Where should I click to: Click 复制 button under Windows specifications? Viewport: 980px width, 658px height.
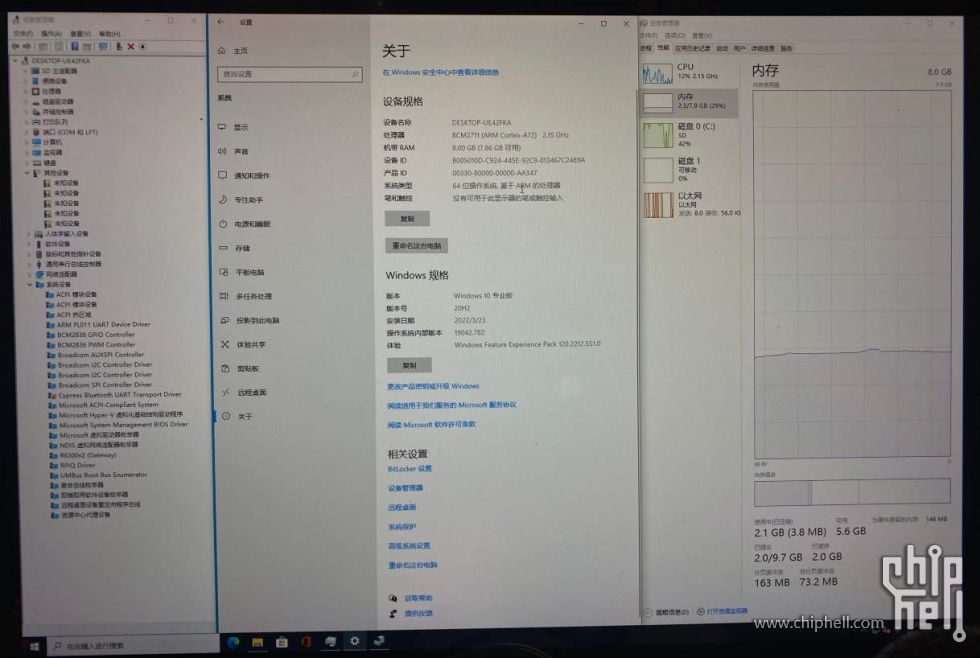point(409,365)
